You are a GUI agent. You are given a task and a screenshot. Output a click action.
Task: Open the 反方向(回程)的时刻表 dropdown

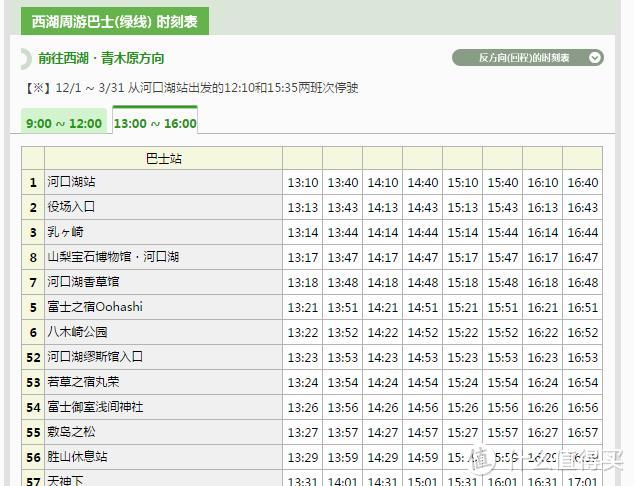point(527,58)
